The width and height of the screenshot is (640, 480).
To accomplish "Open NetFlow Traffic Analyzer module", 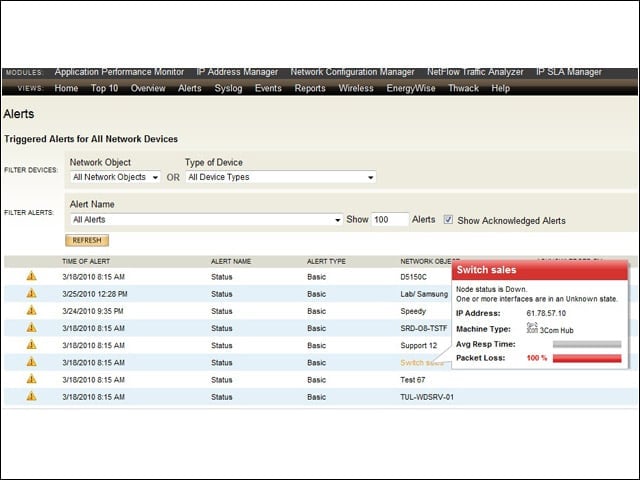I will 475,72.
